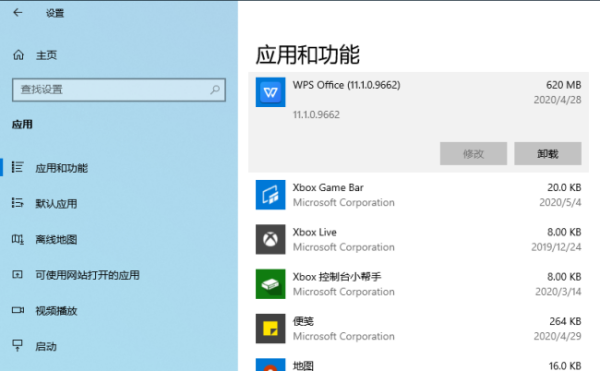Open 主页 settings home
Image resolution: width=600 pixels, height=371 pixels.
point(46,55)
